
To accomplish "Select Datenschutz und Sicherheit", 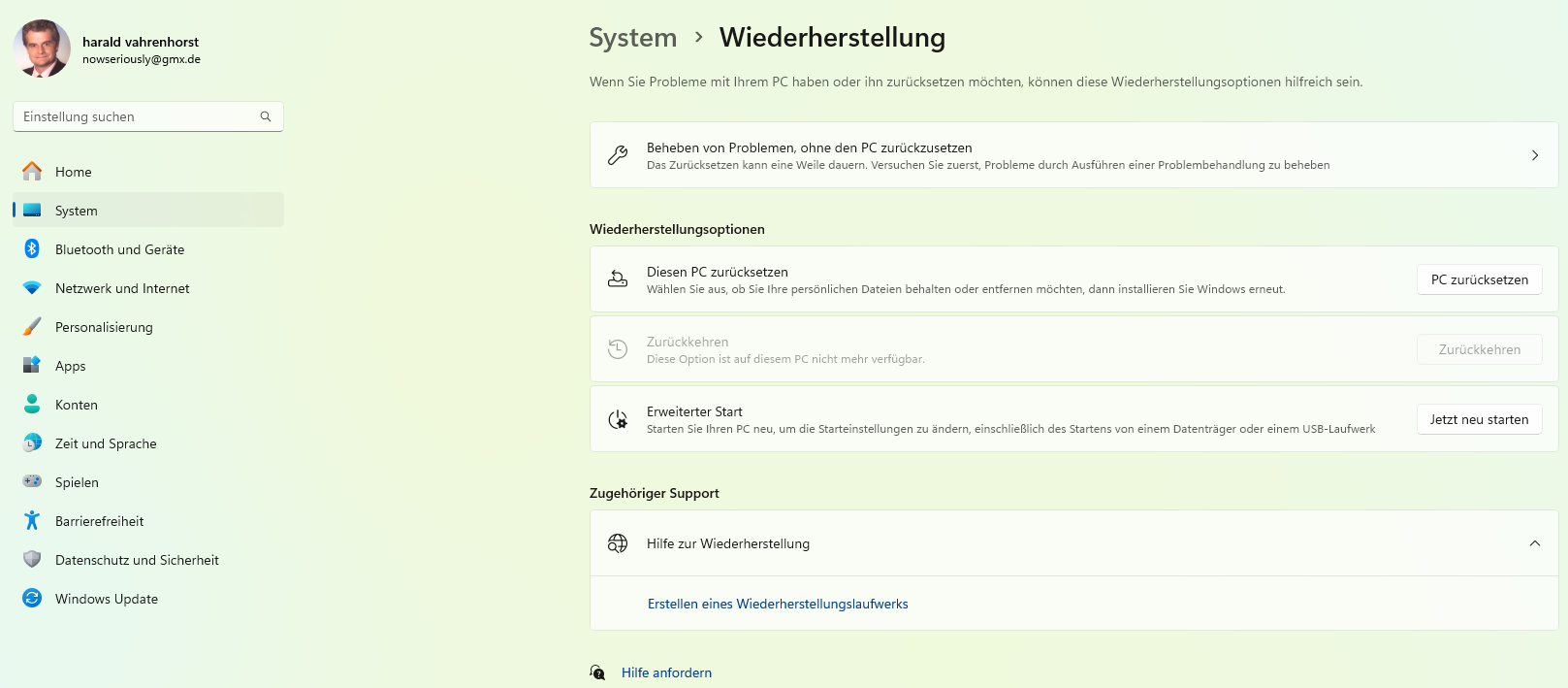I will [148, 560].
